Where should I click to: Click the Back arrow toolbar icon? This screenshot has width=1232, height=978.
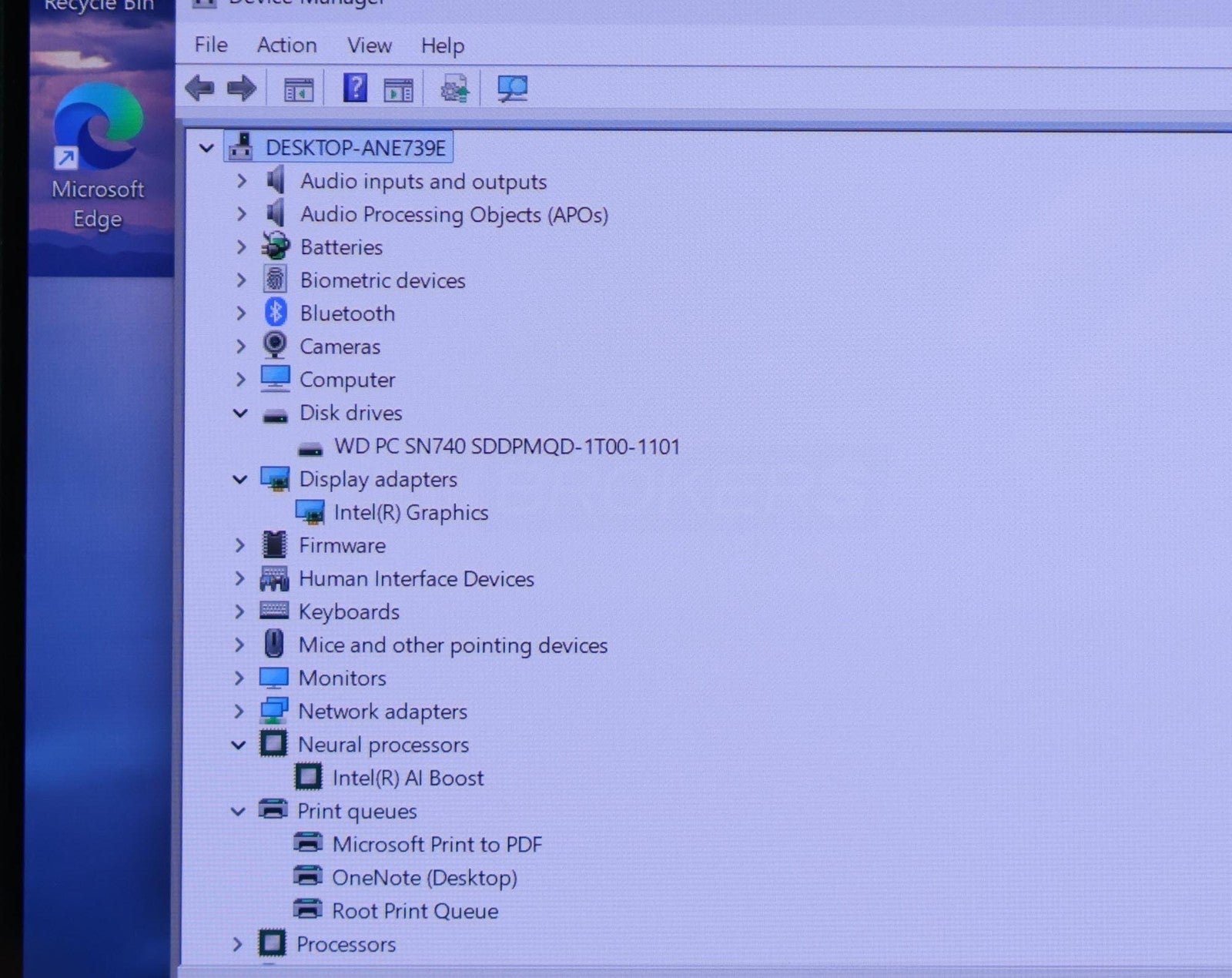point(200,89)
